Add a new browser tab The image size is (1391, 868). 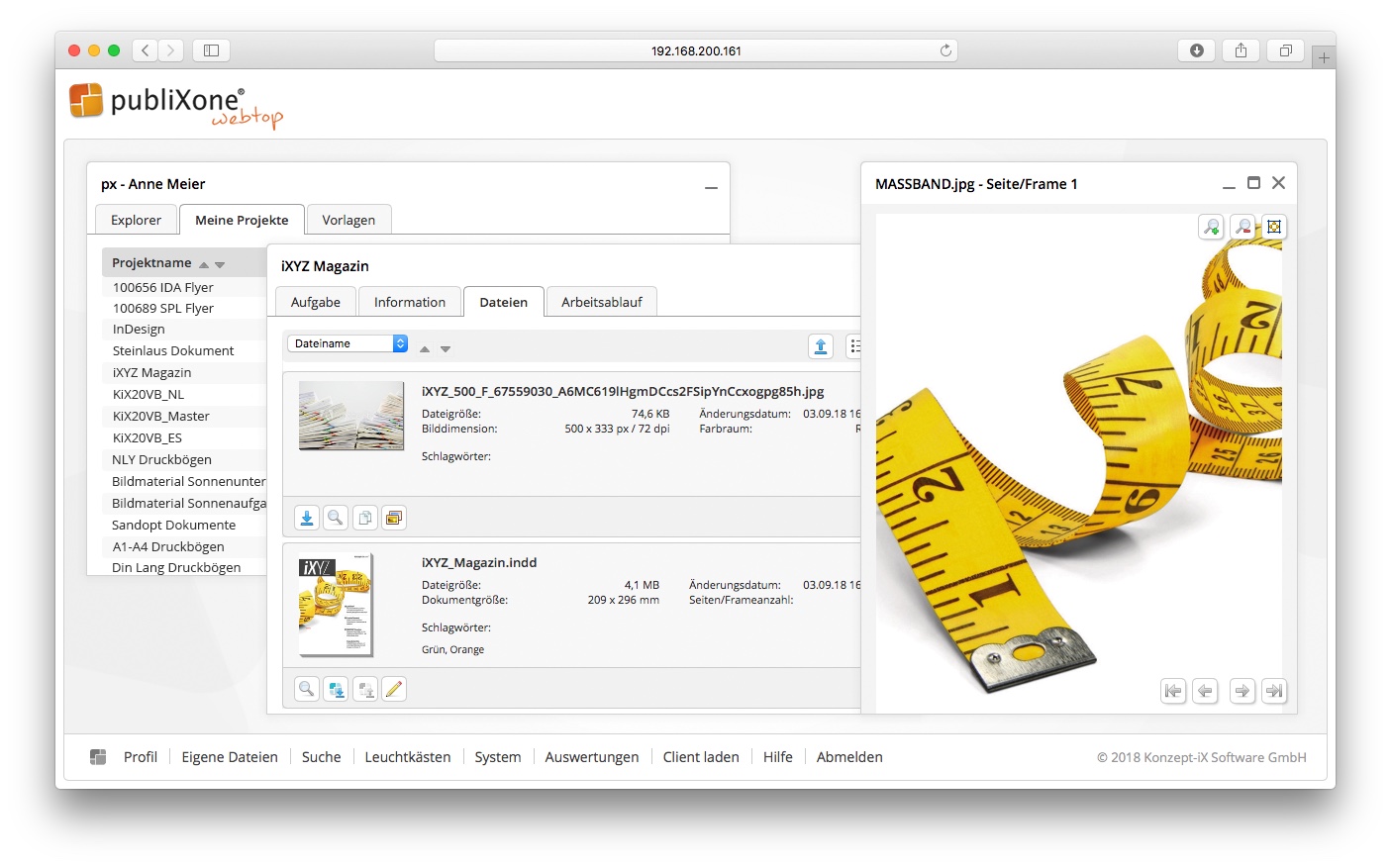coord(1324,57)
